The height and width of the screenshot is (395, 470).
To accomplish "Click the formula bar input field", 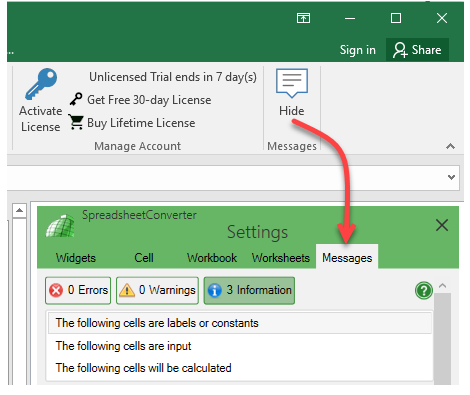I will tap(227, 177).
